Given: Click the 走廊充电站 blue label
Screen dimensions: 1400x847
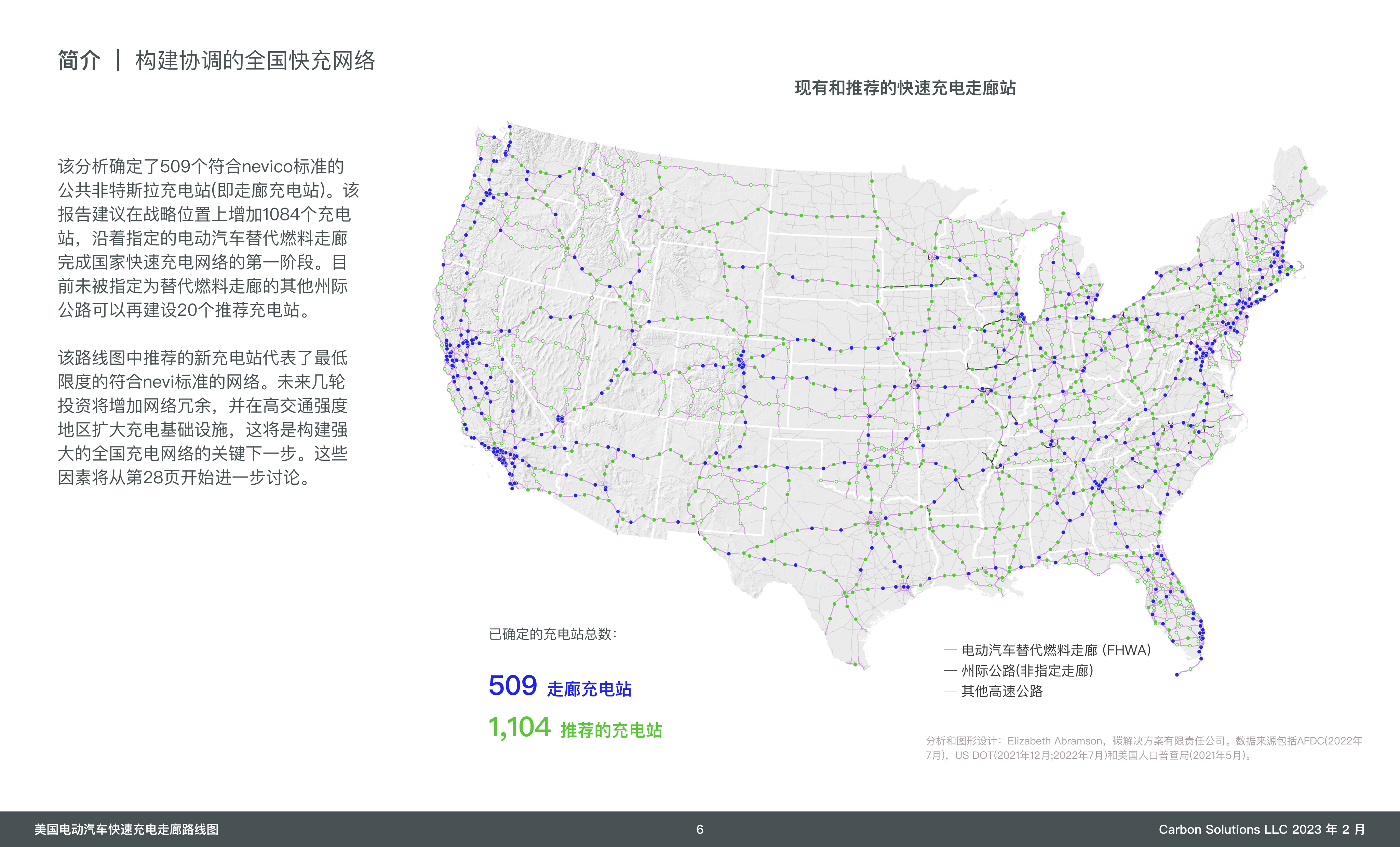Looking at the screenshot, I should pos(589,689).
